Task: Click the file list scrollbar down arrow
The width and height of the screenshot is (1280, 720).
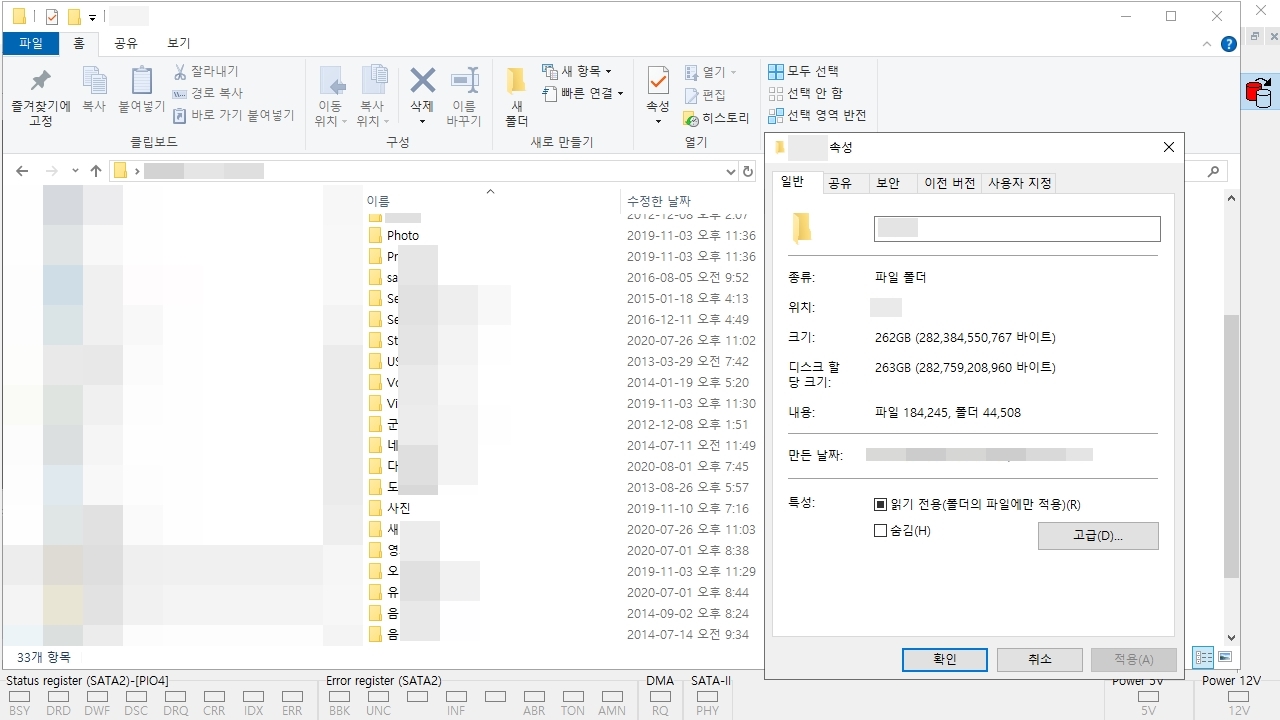Action: click(x=1232, y=637)
